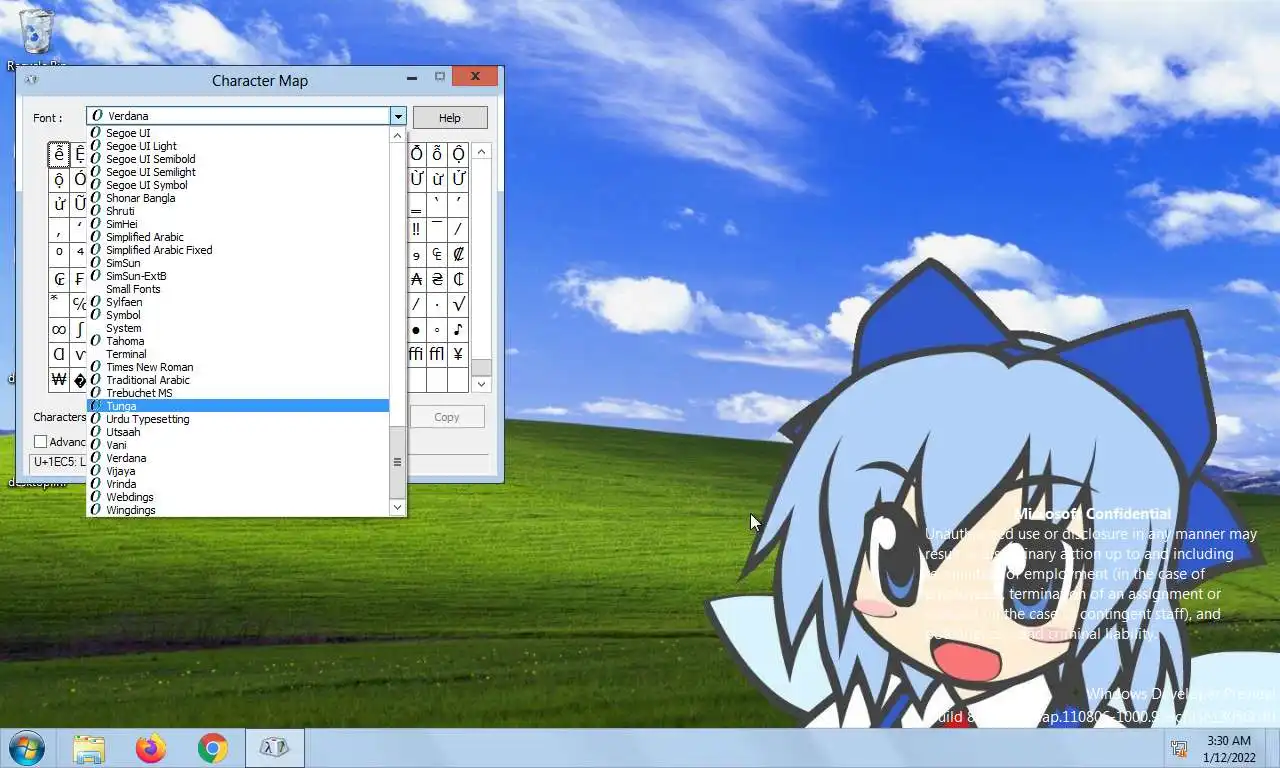Select the double exclamation ‼ character cell
The height and width of the screenshot is (768, 1280).
pyautogui.click(x=416, y=229)
